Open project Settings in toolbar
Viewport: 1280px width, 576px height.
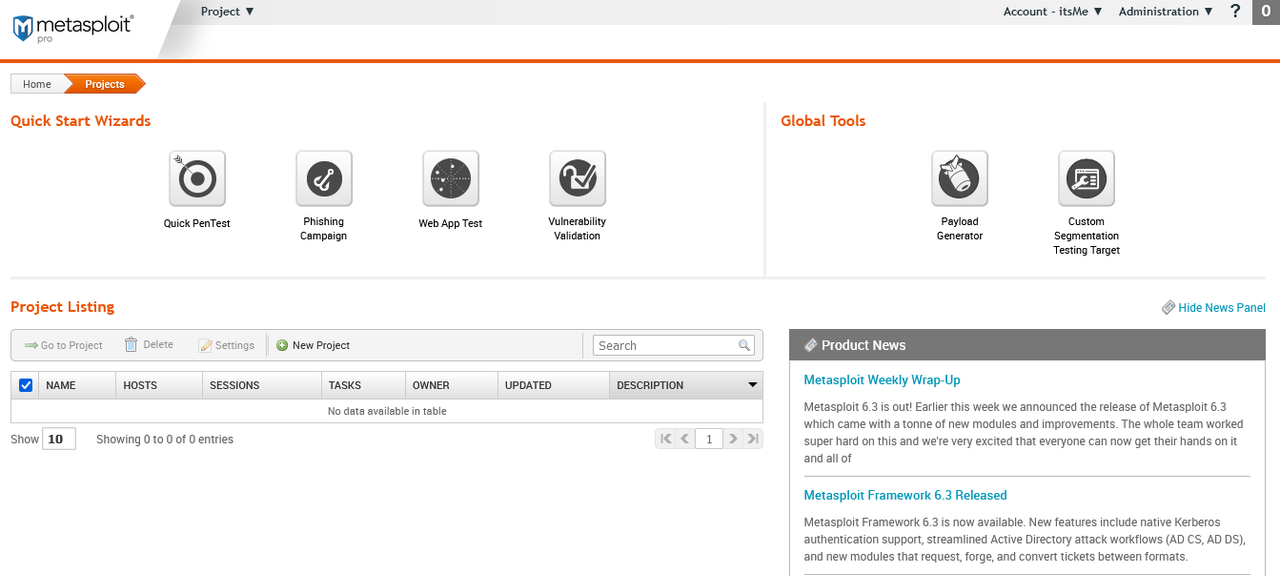coord(227,345)
